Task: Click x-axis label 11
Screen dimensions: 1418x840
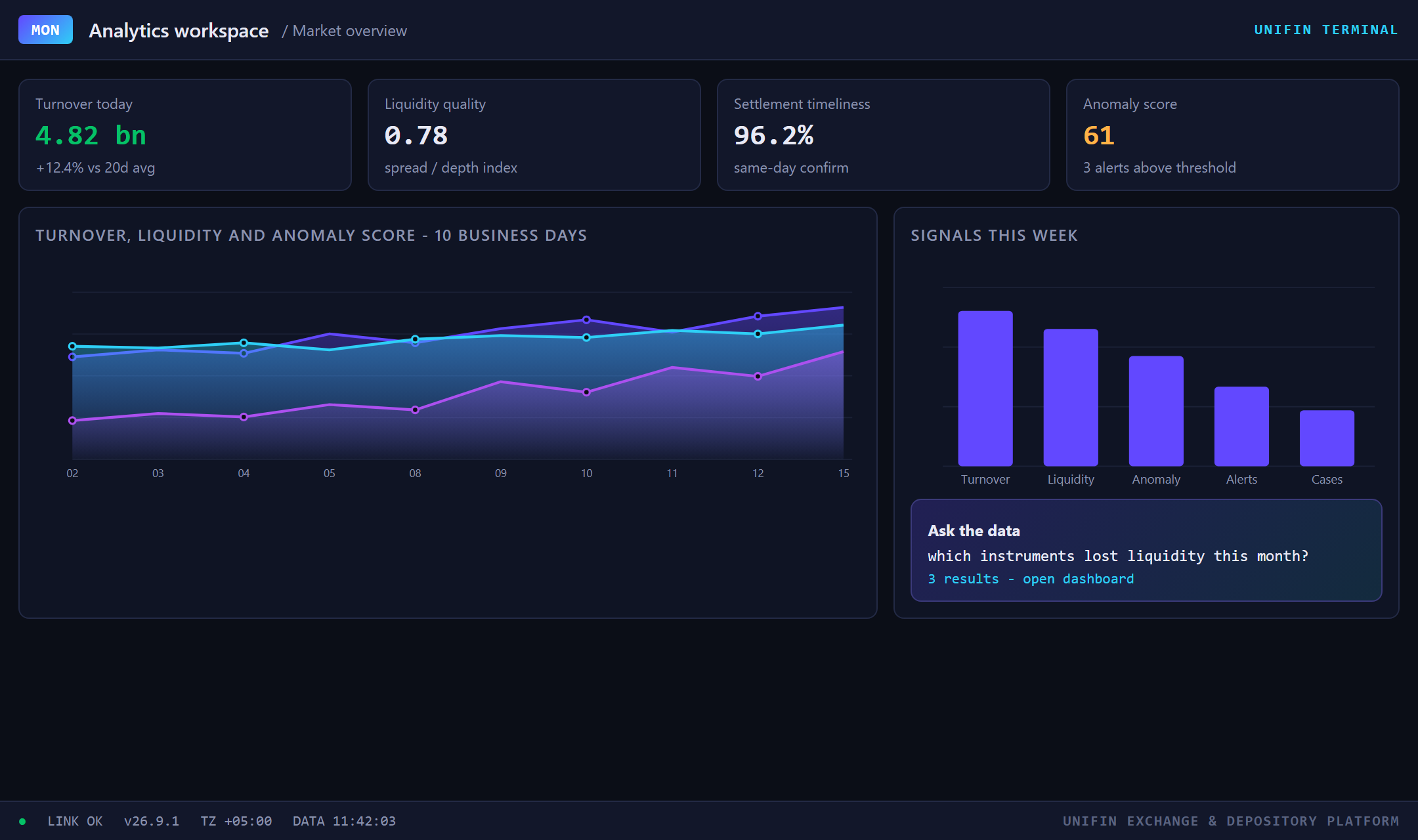Action: point(672,473)
